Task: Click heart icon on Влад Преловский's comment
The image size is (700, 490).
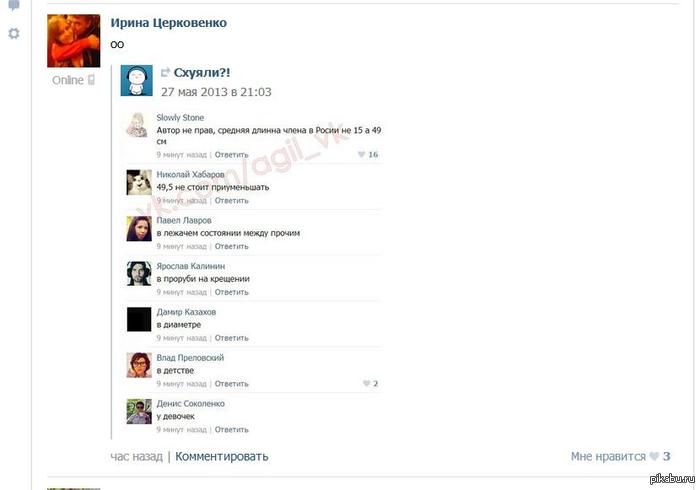Action: (366, 383)
